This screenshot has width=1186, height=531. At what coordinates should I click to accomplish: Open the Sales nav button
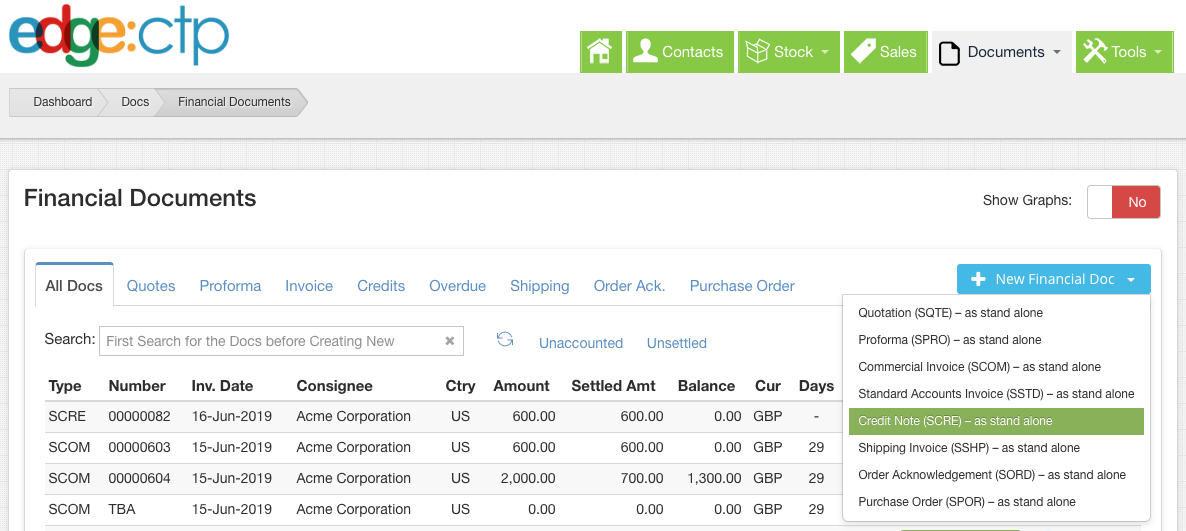tap(886, 52)
